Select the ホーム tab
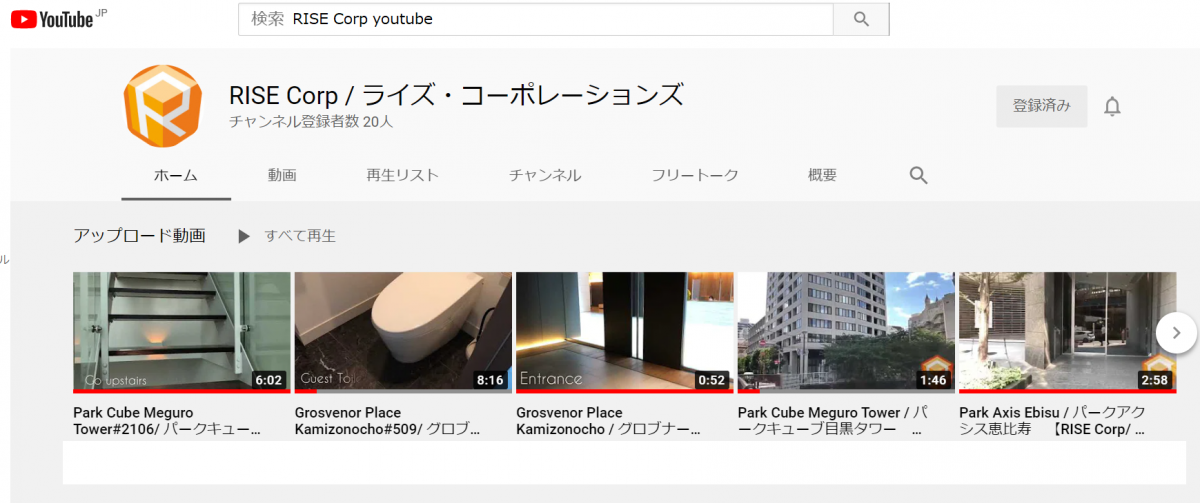This screenshot has height=503, width=1200. click(176, 175)
